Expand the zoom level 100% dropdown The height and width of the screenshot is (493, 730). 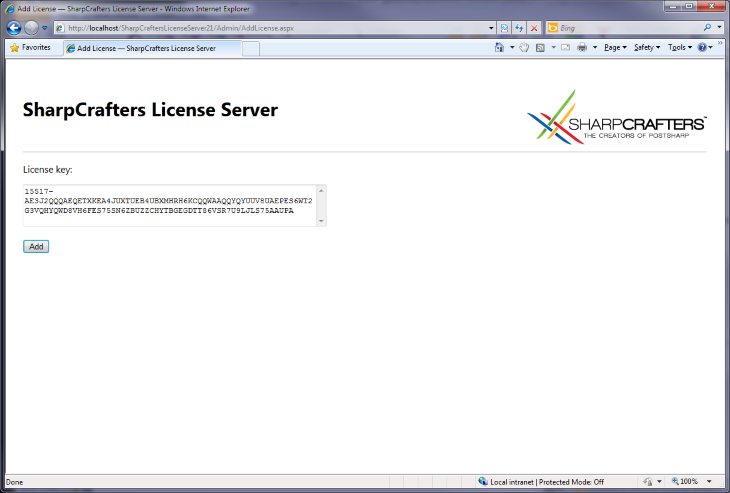689,482
